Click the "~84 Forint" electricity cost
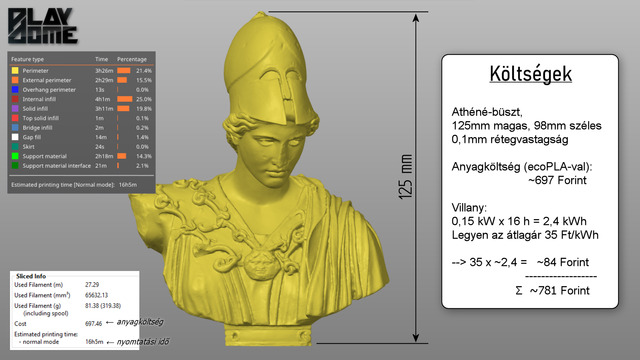 [x=563, y=262]
